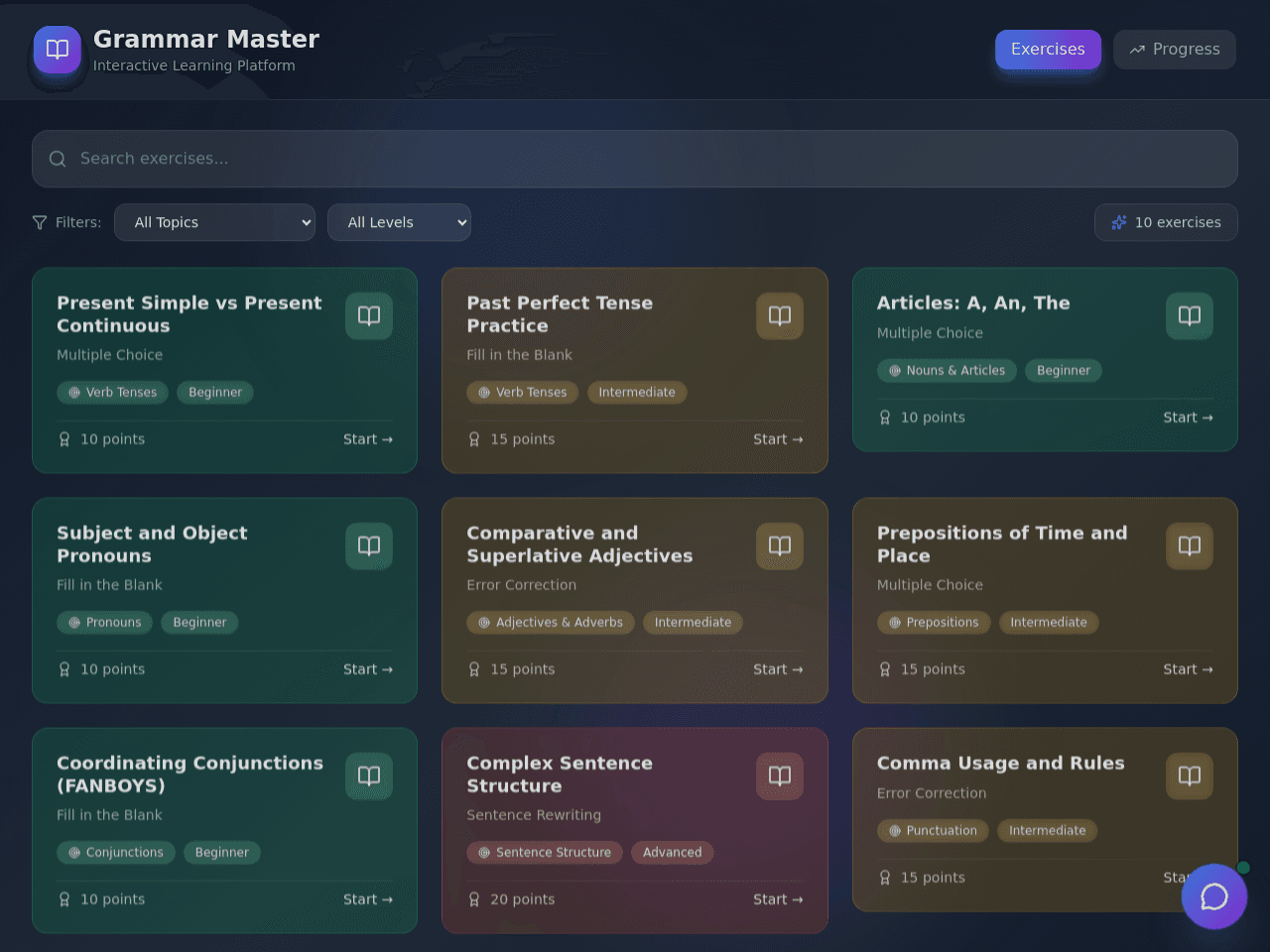
Task: Click the Prepositions topic tag
Action: [934, 623]
